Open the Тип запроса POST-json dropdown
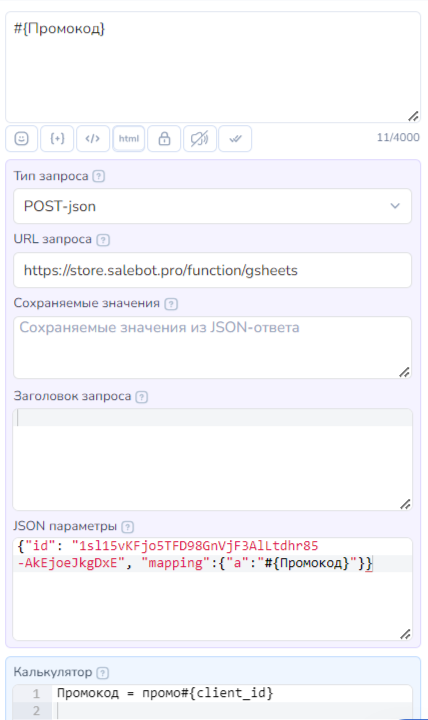 [x=212, y=206]
